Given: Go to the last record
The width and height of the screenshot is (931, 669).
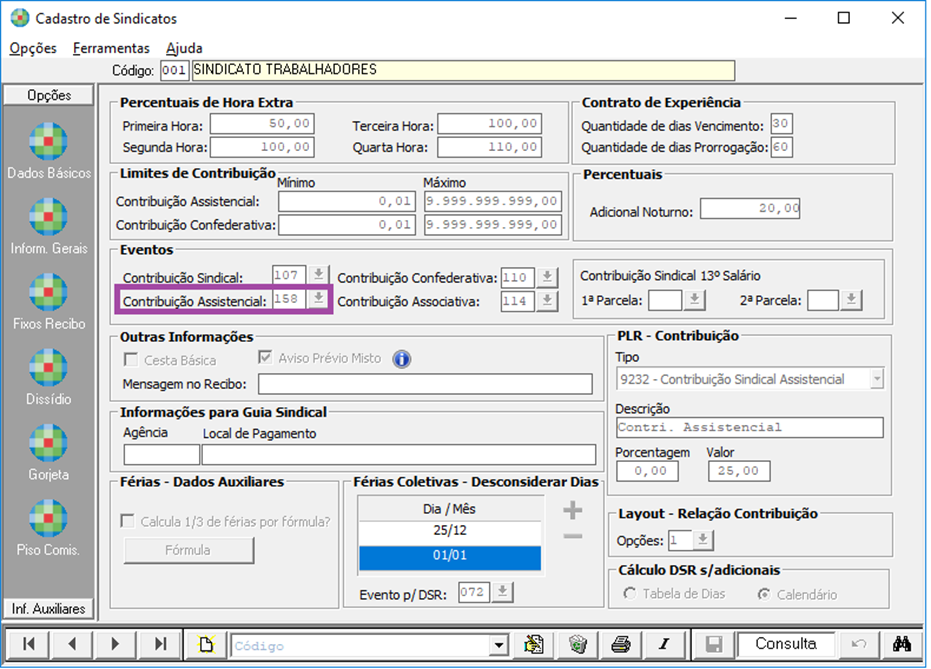Looking at the screenshot, I should 160,644.
